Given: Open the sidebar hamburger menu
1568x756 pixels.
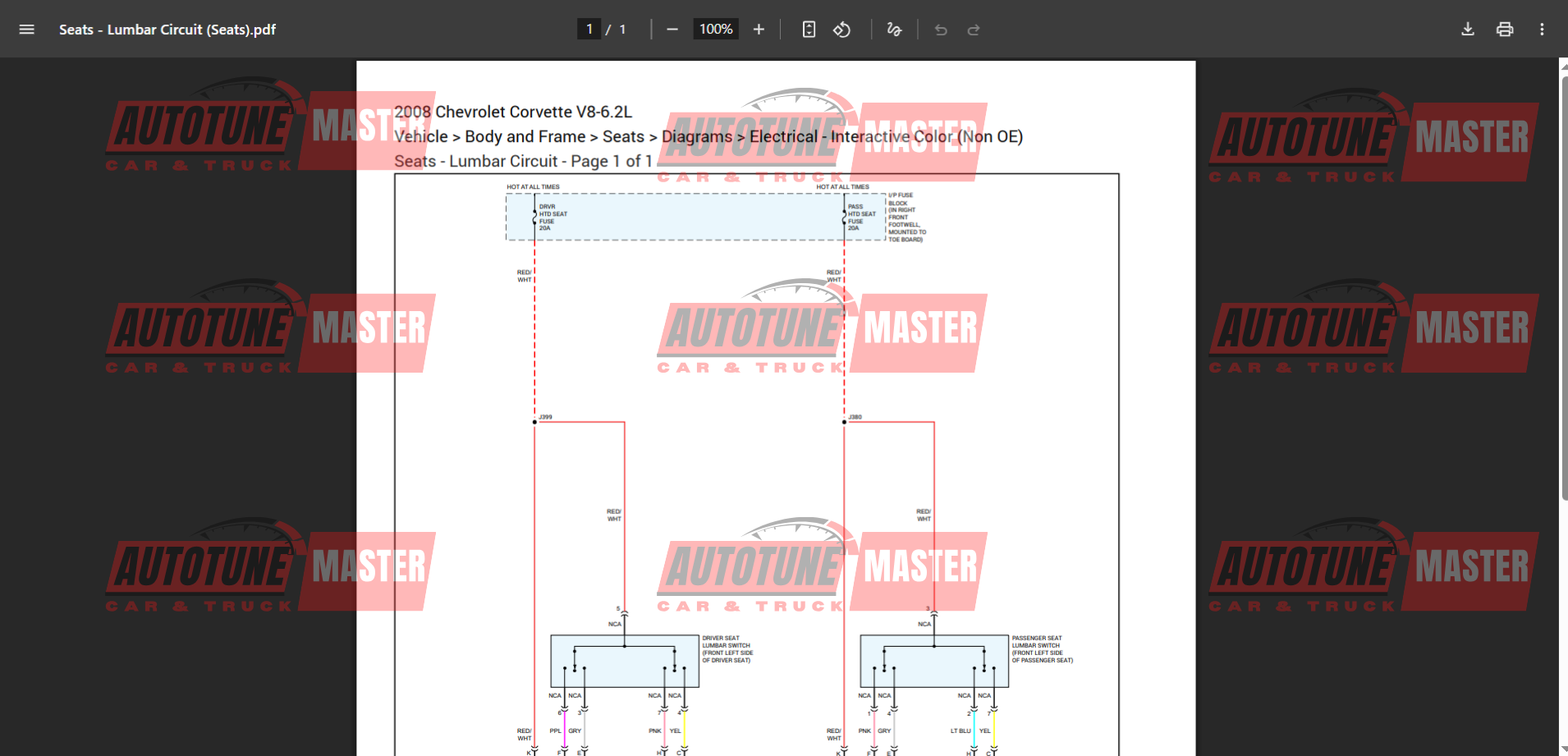Looking at the screenshot, I should coord(26,30).
